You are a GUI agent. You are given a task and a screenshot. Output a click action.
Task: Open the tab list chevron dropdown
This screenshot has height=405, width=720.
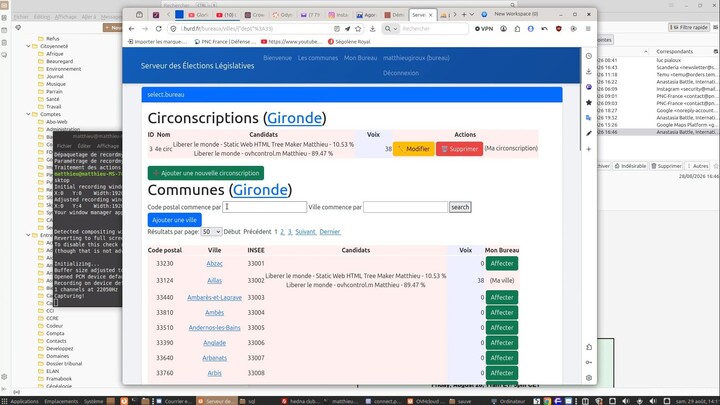472,15
